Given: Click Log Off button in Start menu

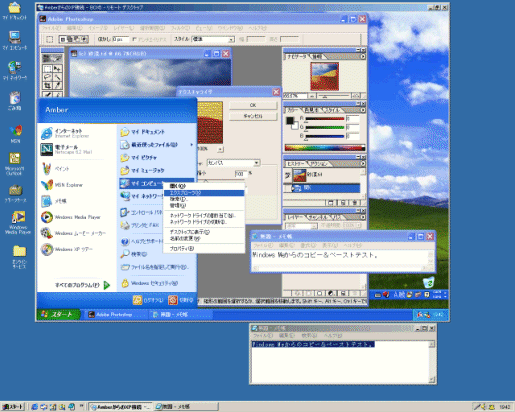Looking at the screenshot, I should [148, 300].
